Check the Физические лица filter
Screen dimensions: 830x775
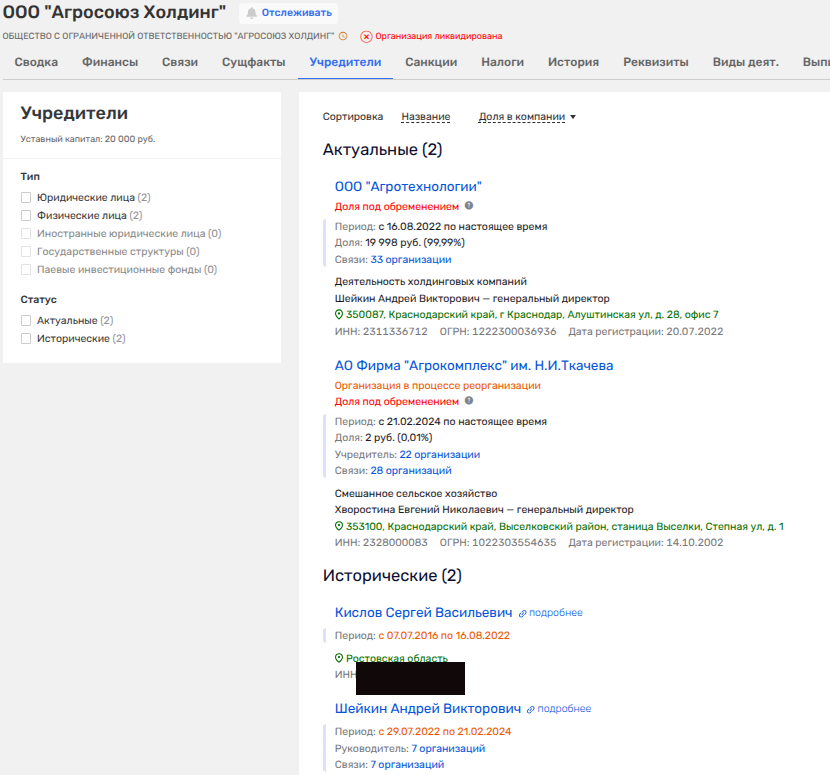(x=27, y=216)
